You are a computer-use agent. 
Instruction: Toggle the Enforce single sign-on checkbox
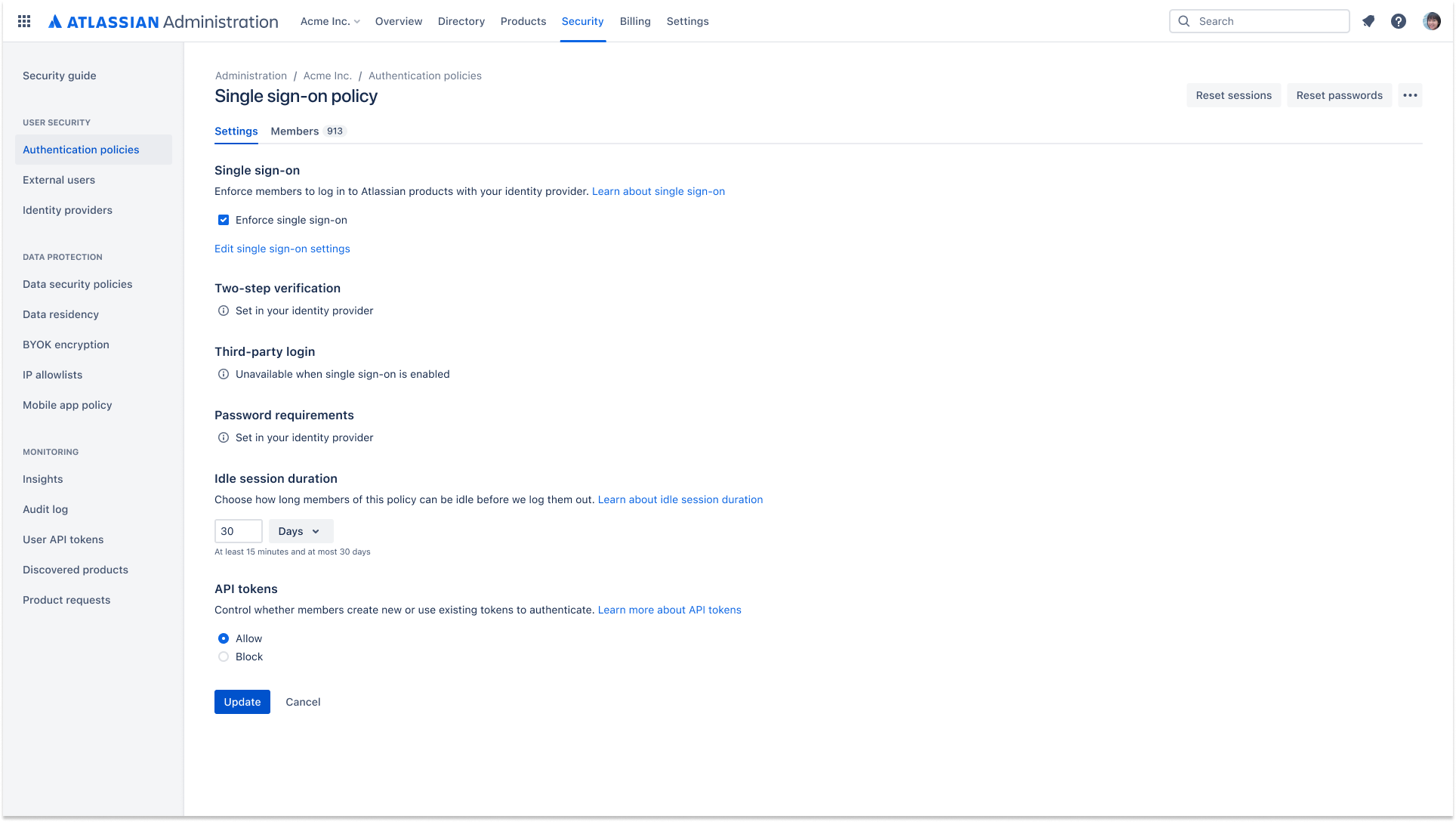223,220
